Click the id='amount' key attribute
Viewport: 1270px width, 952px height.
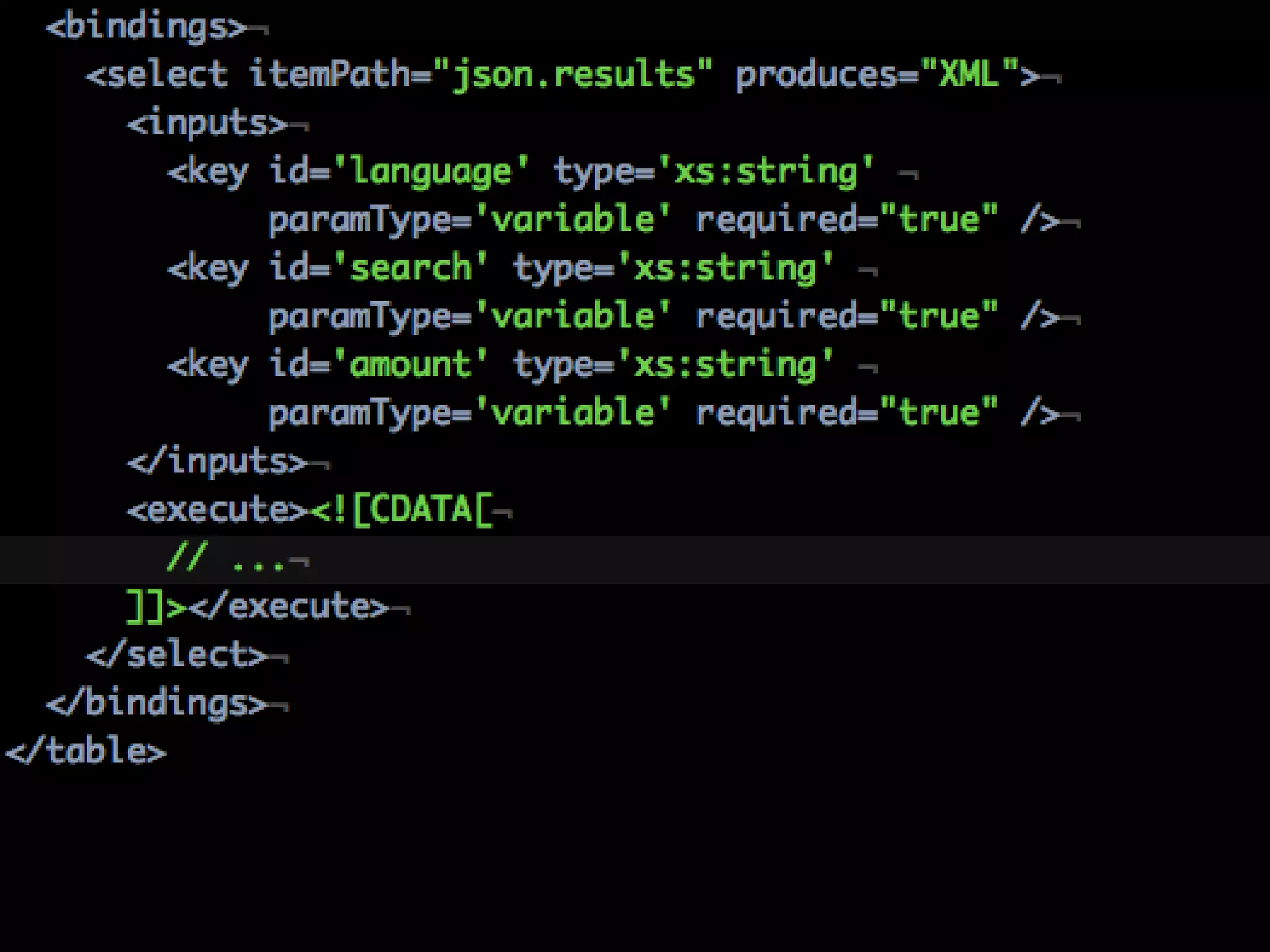[378, 365]
